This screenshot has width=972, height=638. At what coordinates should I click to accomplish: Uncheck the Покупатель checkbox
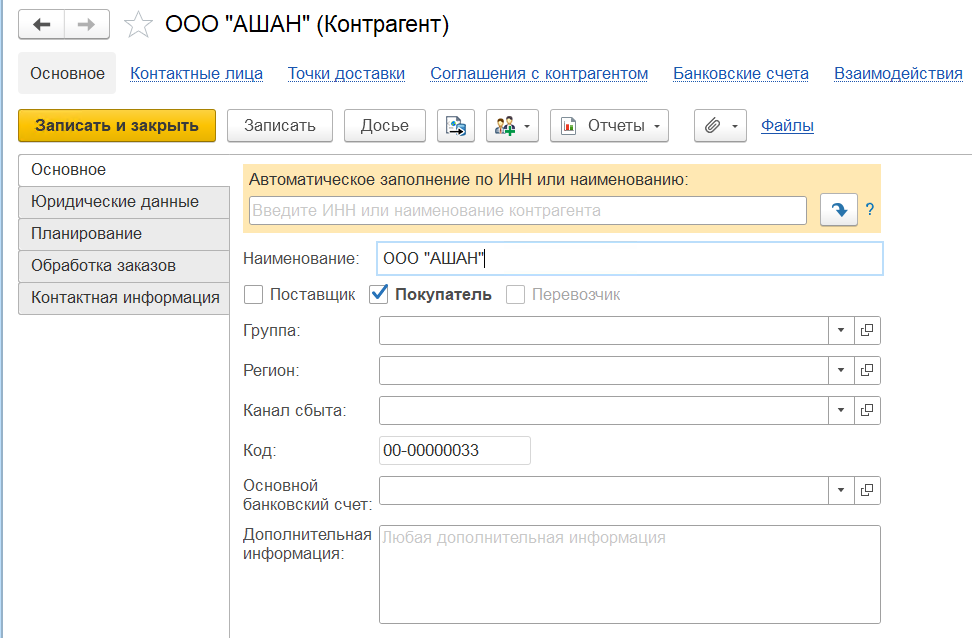tap(379, 295)
